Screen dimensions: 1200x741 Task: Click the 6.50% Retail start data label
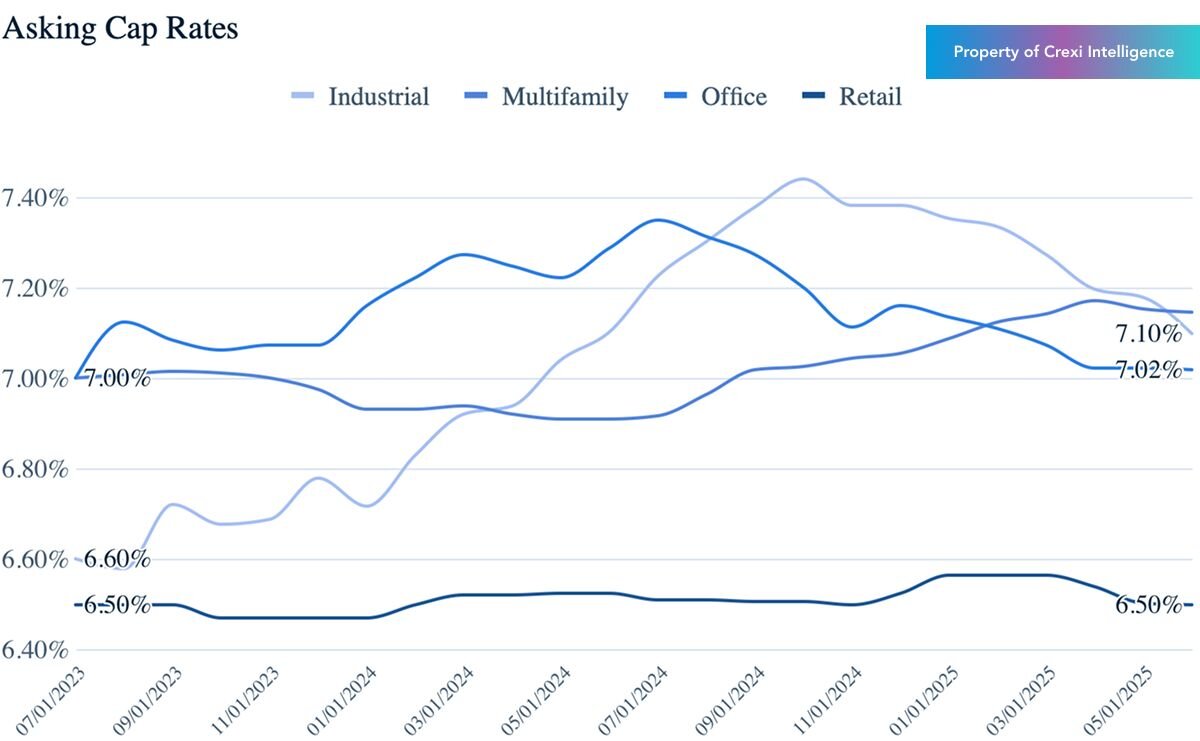[x=117, y=605]
